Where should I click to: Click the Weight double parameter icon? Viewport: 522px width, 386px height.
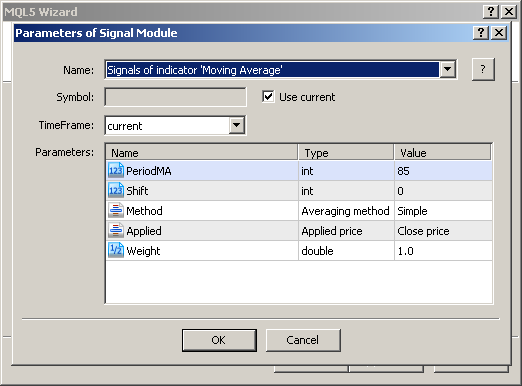tap(116, 251)
